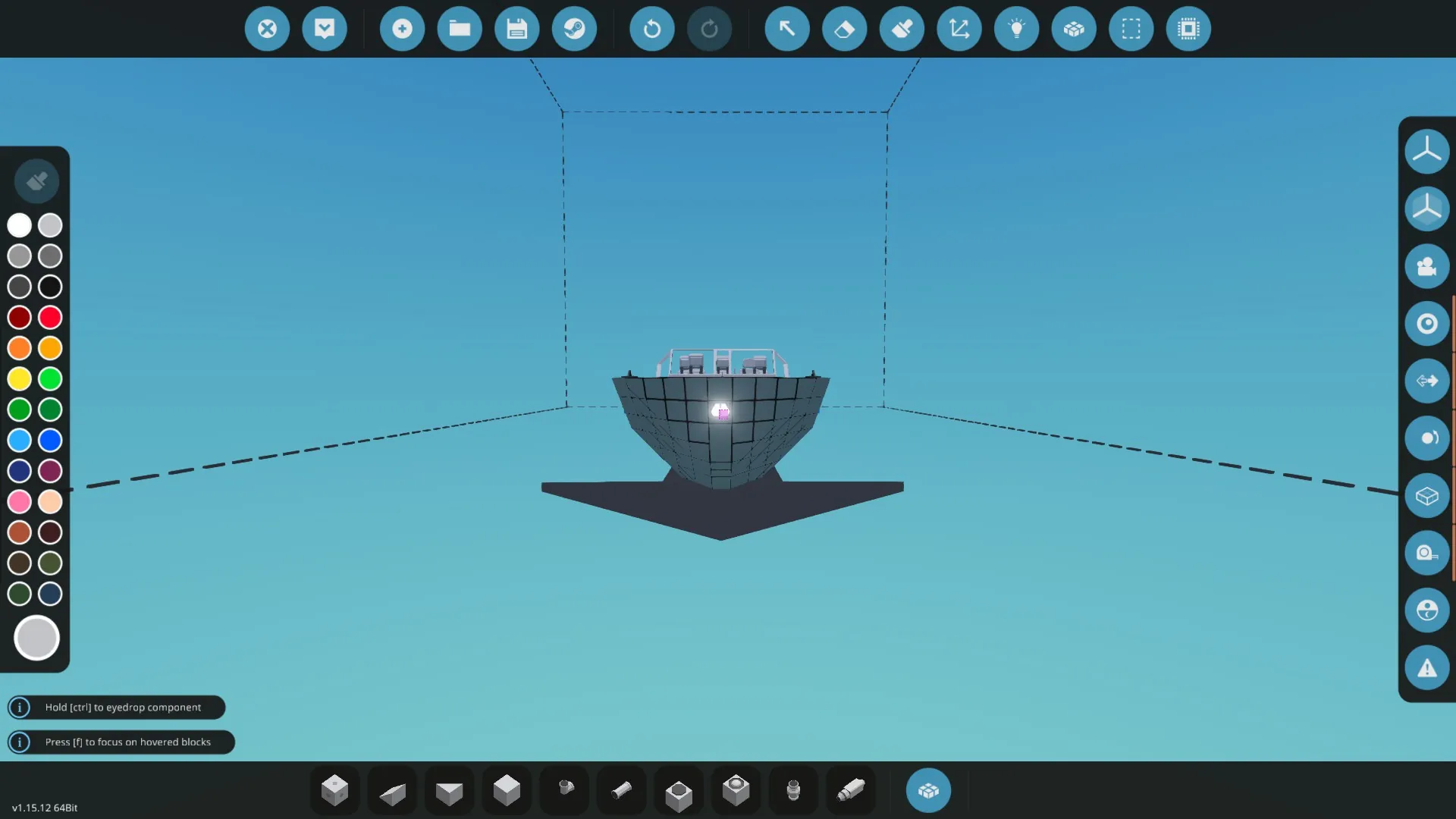
Task: Select the wedge block in bottom hotbar
Action: pyautogui.click(x=392, y=792)
